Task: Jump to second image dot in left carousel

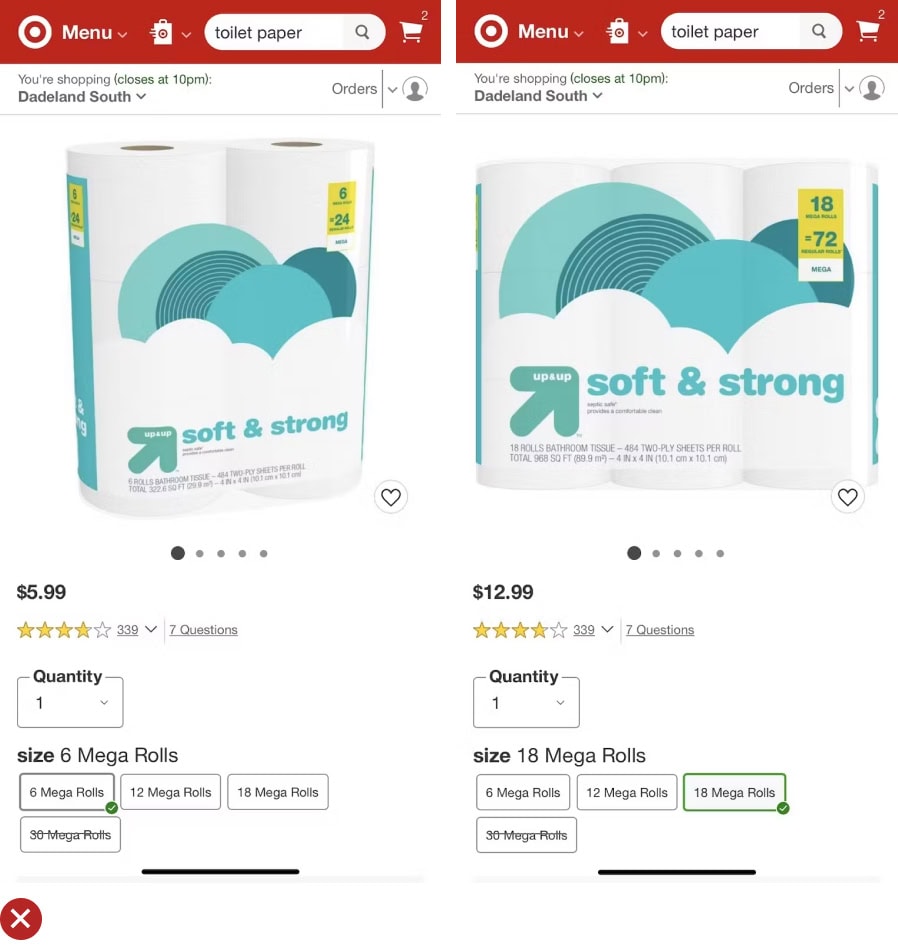Action: 200,553
